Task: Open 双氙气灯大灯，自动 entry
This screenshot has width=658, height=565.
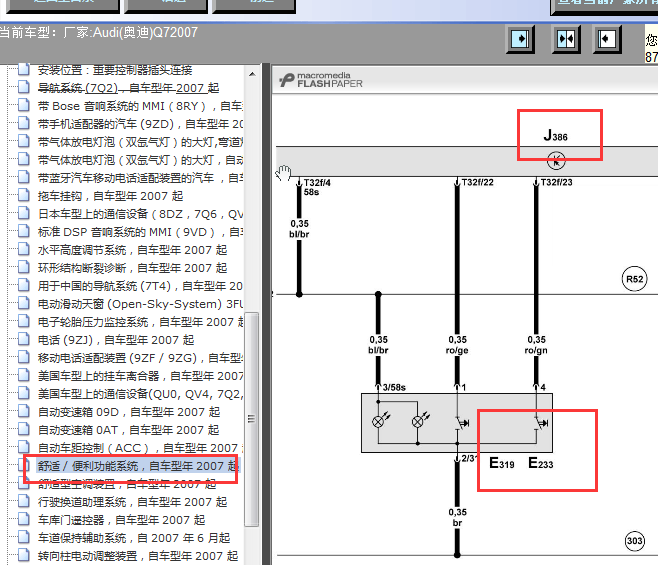Action: coord(140,160)
